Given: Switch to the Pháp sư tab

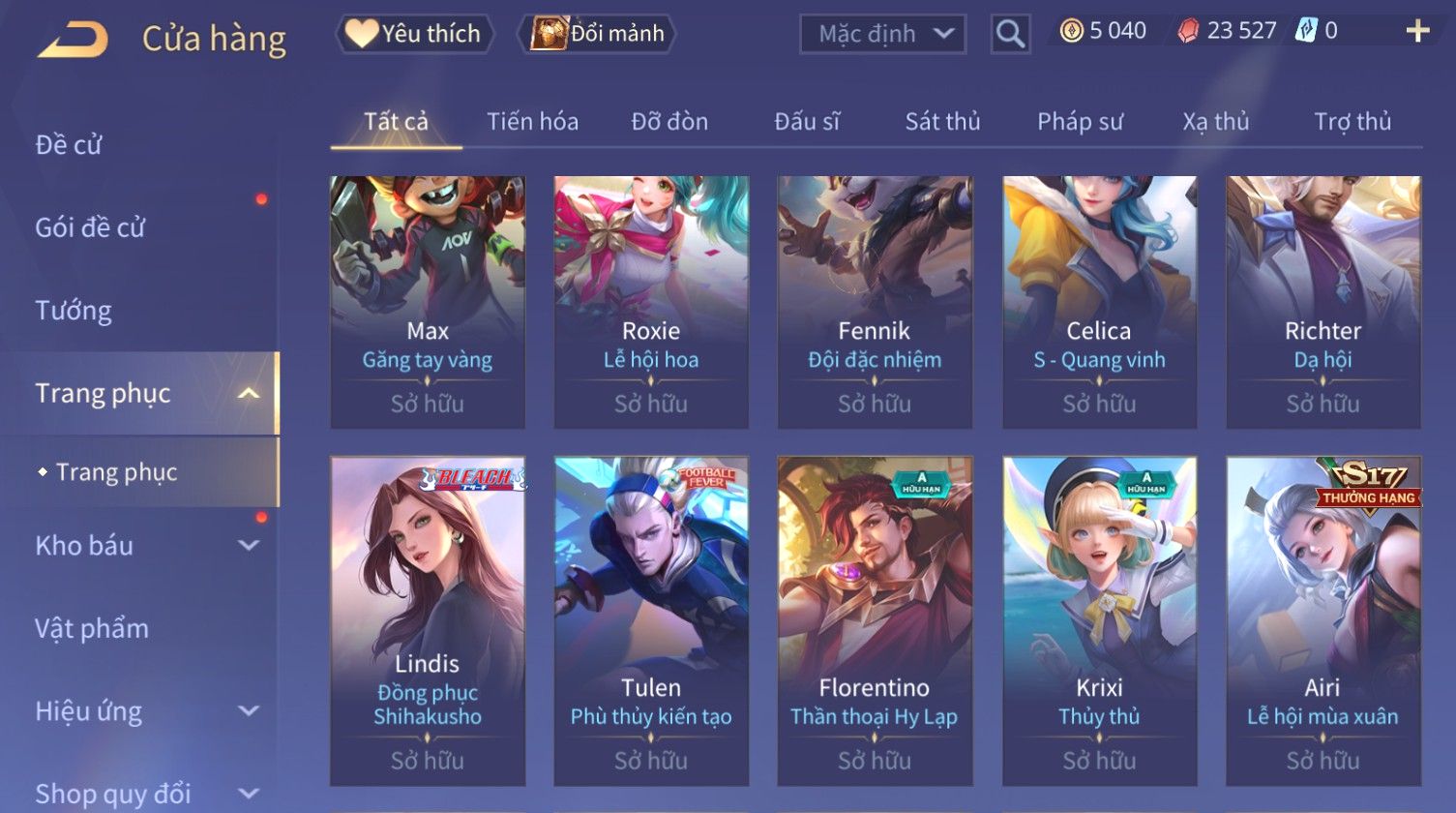Looking at the screenshot, I should pyautogui.click(x=1080, y=121).
